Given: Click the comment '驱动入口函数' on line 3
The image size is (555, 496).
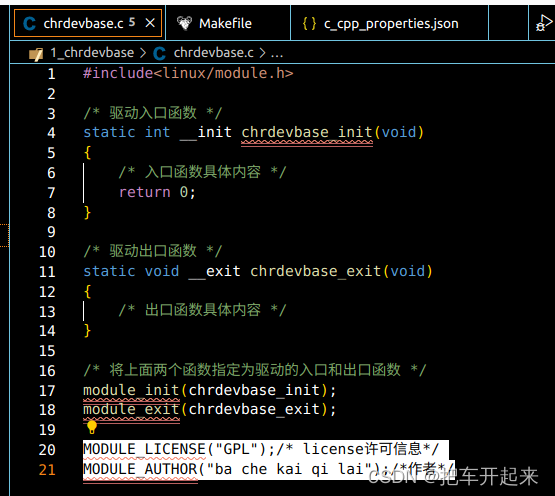Looking at the screenshot, I should point(153,113).
